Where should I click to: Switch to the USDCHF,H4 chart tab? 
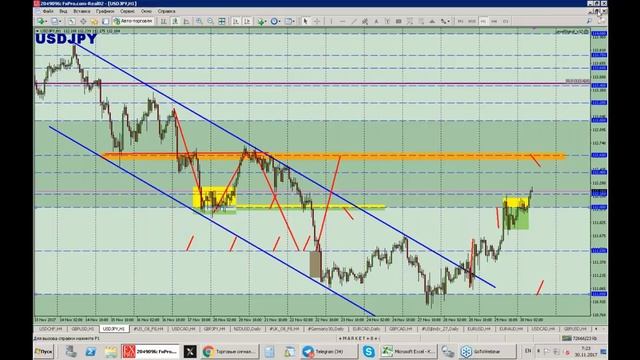51,329
